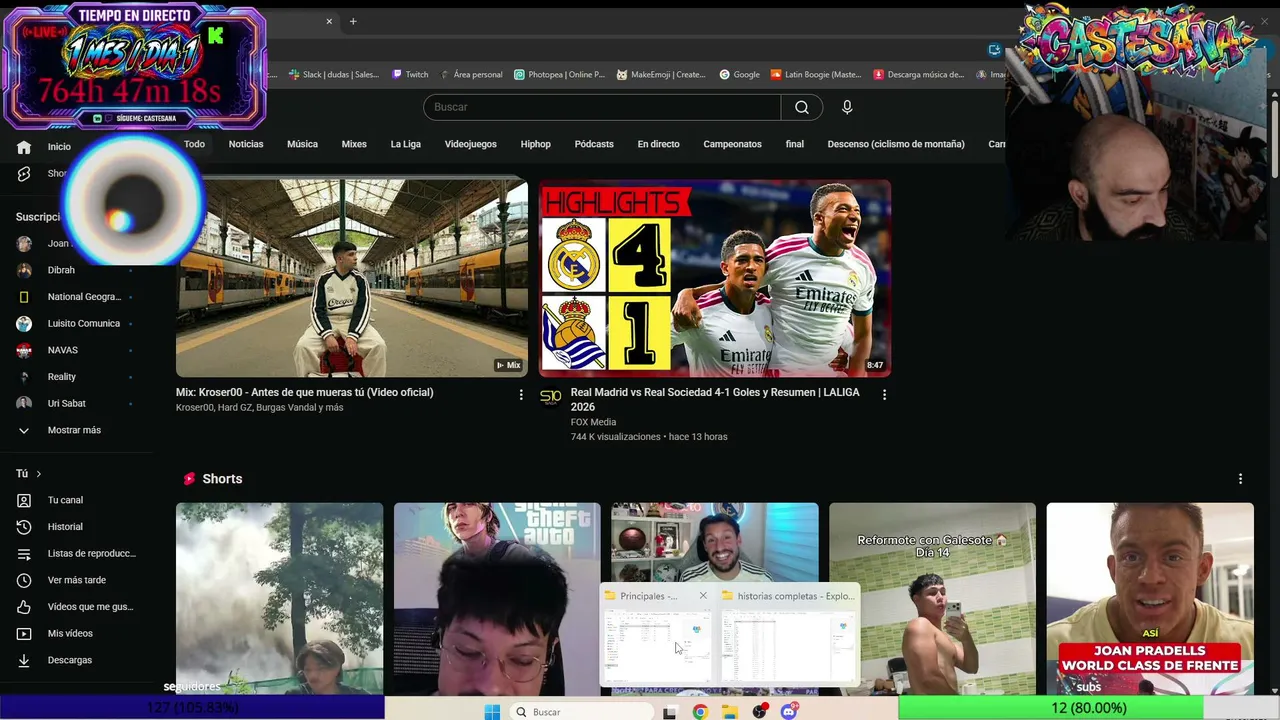Open Latin Boogie bookmark

tap(816, 74)
